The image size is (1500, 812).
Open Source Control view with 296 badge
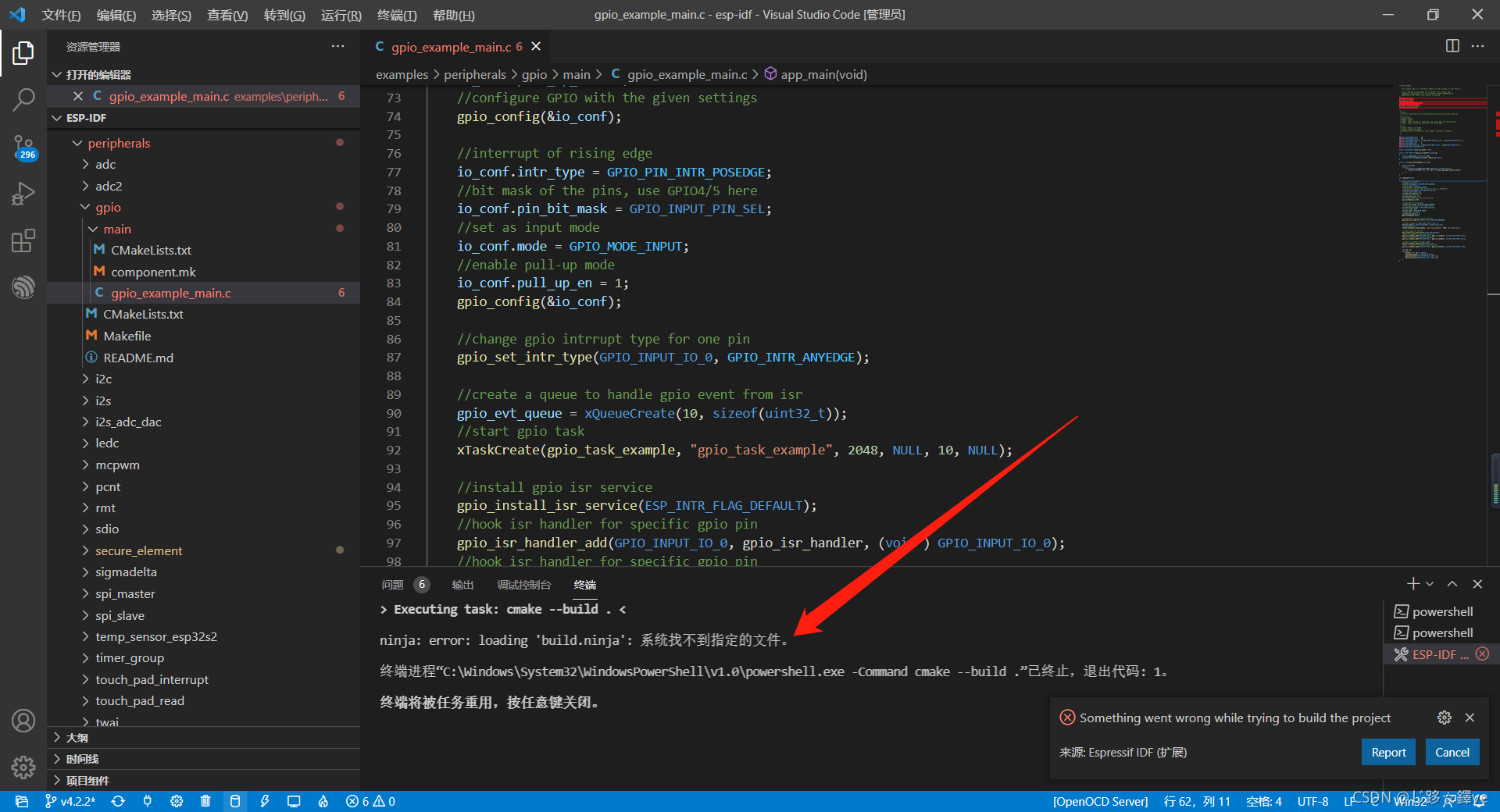click(23, 147)
